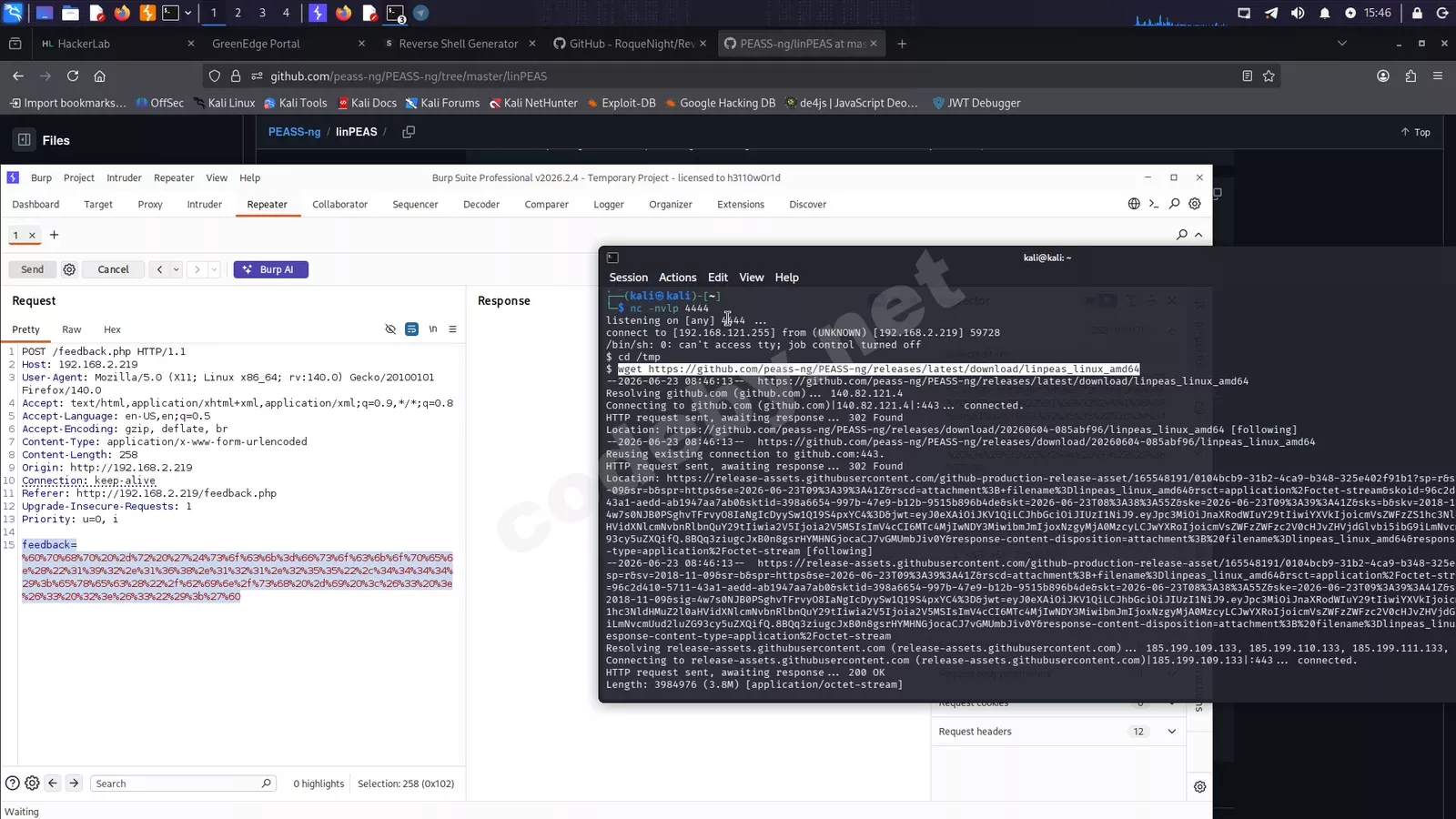This screenshot has width=1456, height=819.
Task: Open the terminal's Session menu
Action: 629,278
